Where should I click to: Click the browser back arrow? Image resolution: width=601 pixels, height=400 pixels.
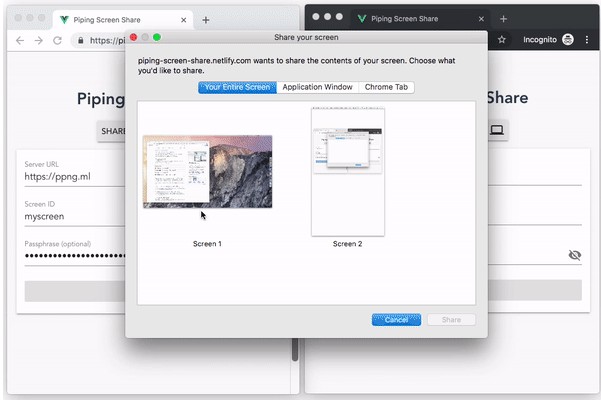pos(17,40)
